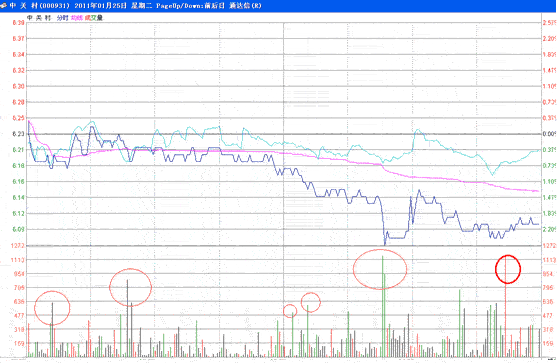Click the red circle around the black volume bar near 795

130,287
